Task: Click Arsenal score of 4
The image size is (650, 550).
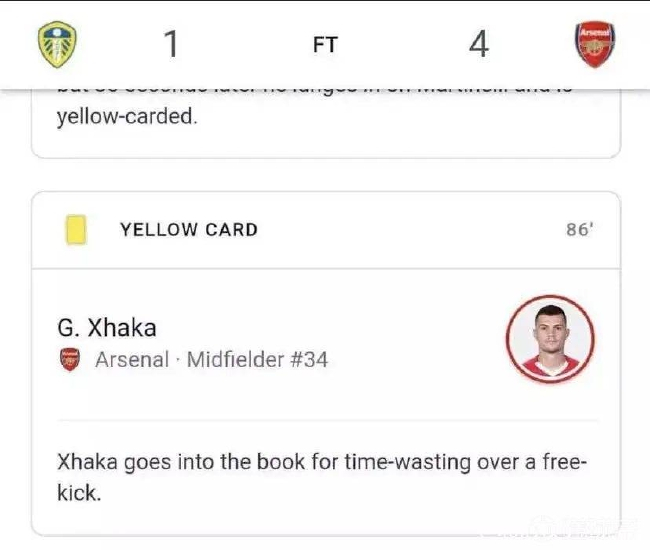Action: click(x=479, y=45)
